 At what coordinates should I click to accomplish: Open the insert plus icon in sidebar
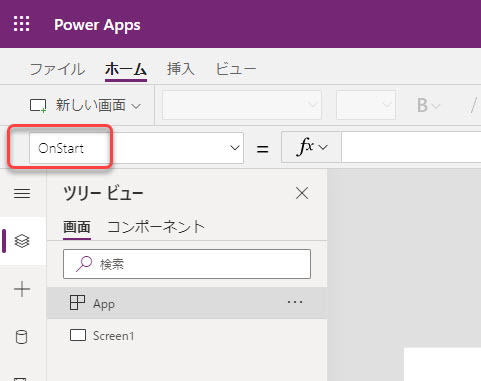pos(22,289)
